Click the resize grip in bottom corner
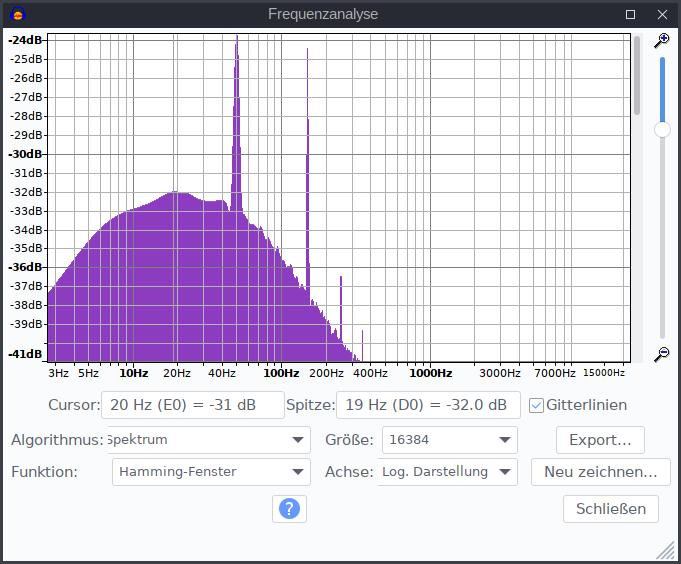Viewport: 681px width, 564px height. click(666, 550)
